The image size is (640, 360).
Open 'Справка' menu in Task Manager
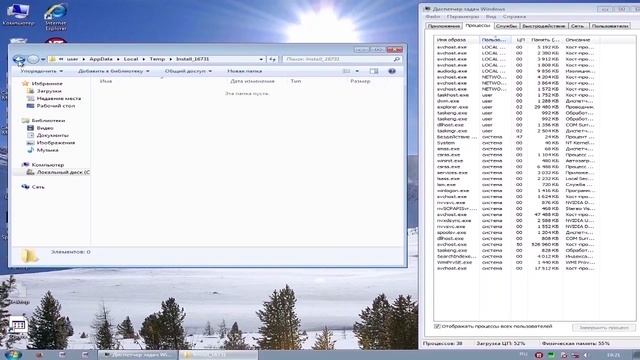[x=514, y=17]
